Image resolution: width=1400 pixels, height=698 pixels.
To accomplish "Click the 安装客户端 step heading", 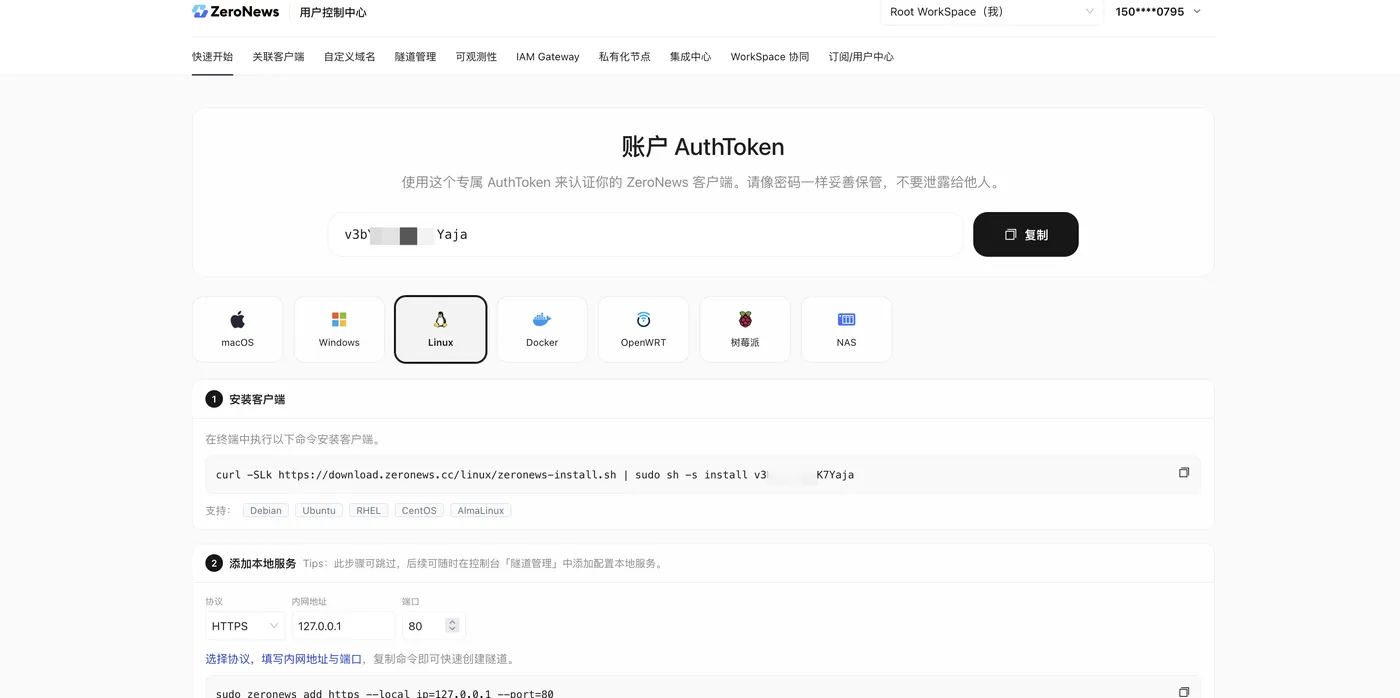I will click(x=257, y=399).
